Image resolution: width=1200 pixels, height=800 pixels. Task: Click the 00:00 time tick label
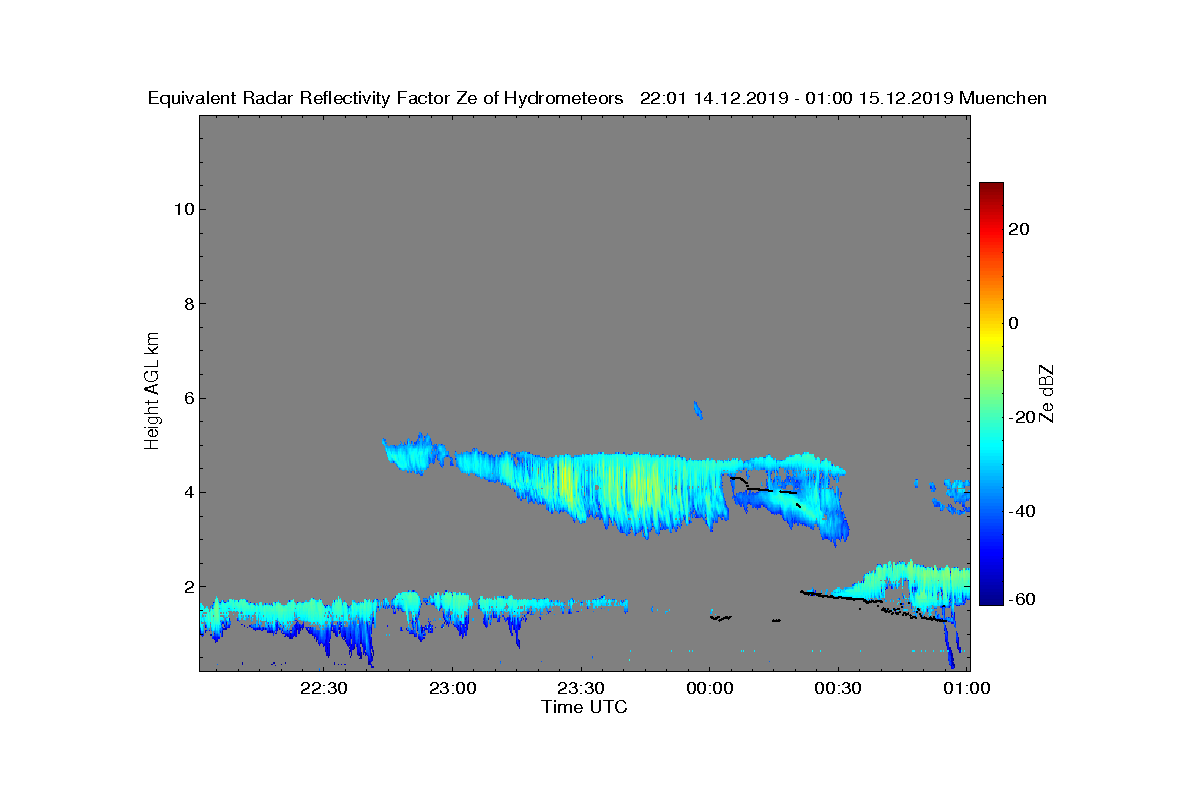710,688
